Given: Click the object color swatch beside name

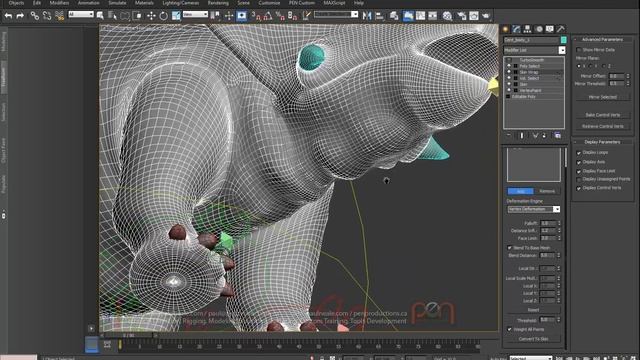Looking at the screenshot, I should pyautogui.click(x=564, y=40).
